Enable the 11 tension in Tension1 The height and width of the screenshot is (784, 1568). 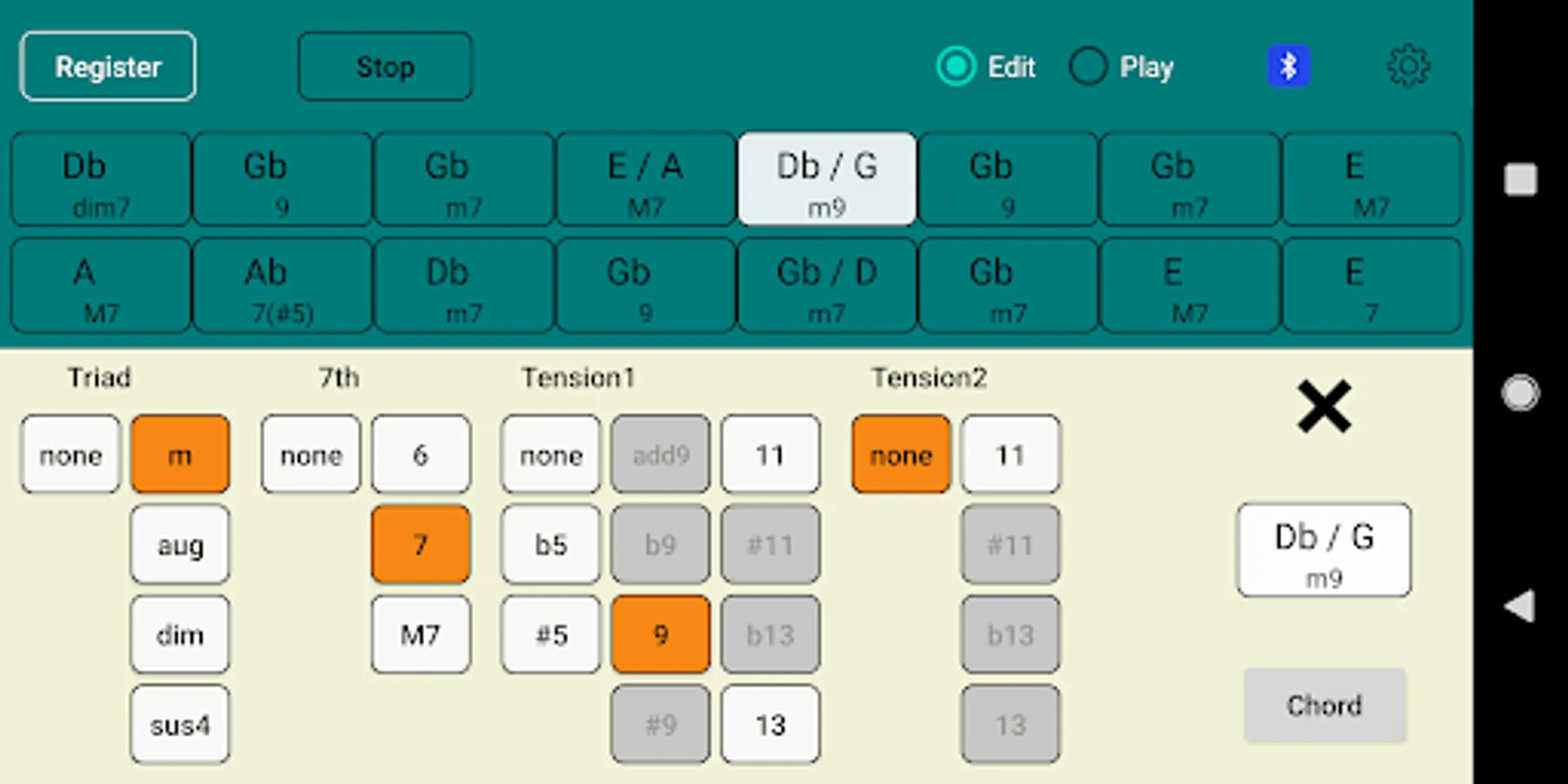[x=770, y=454]
